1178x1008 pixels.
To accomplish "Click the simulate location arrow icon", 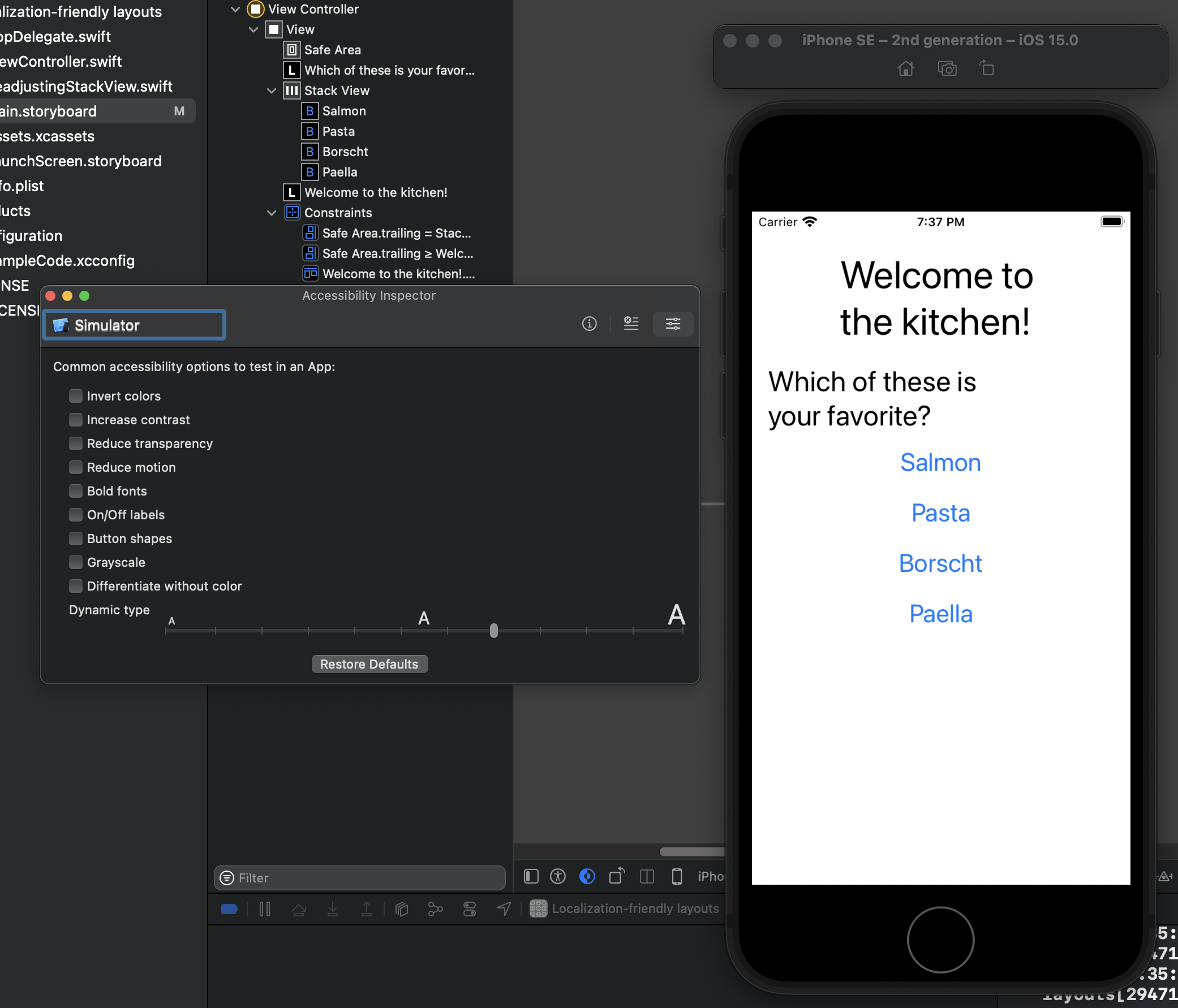I will [x=504, y=909].
